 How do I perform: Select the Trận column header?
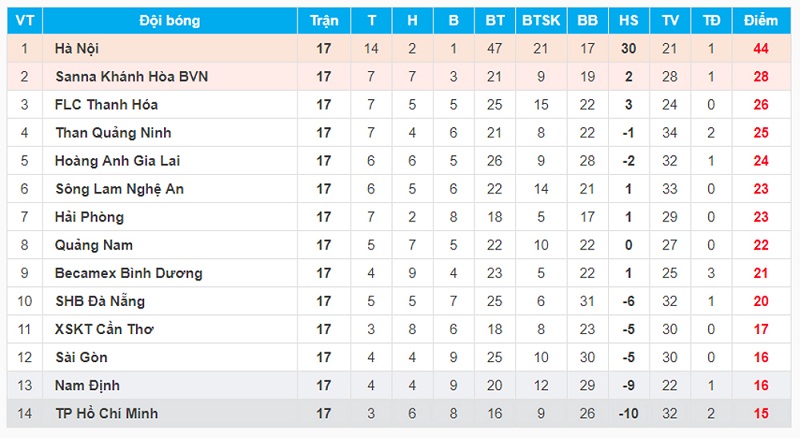[324, 21]
